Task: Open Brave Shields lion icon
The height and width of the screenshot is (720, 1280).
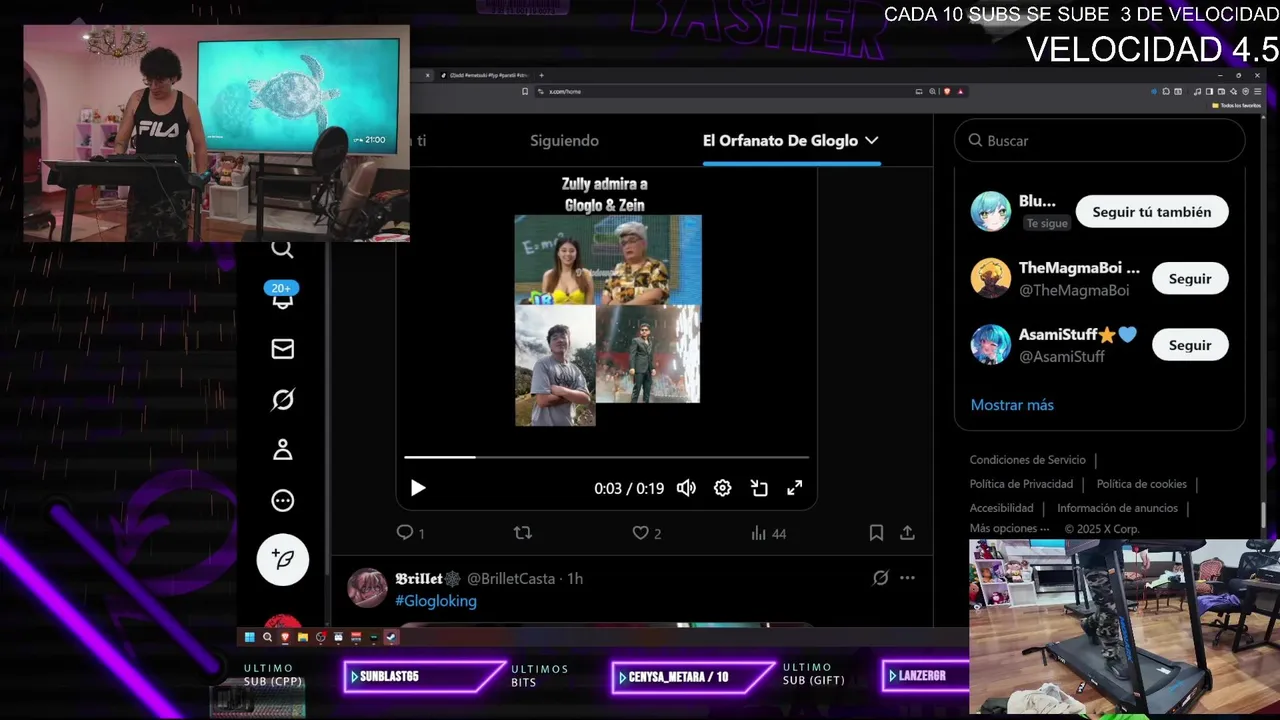Action: coord(947,91)
